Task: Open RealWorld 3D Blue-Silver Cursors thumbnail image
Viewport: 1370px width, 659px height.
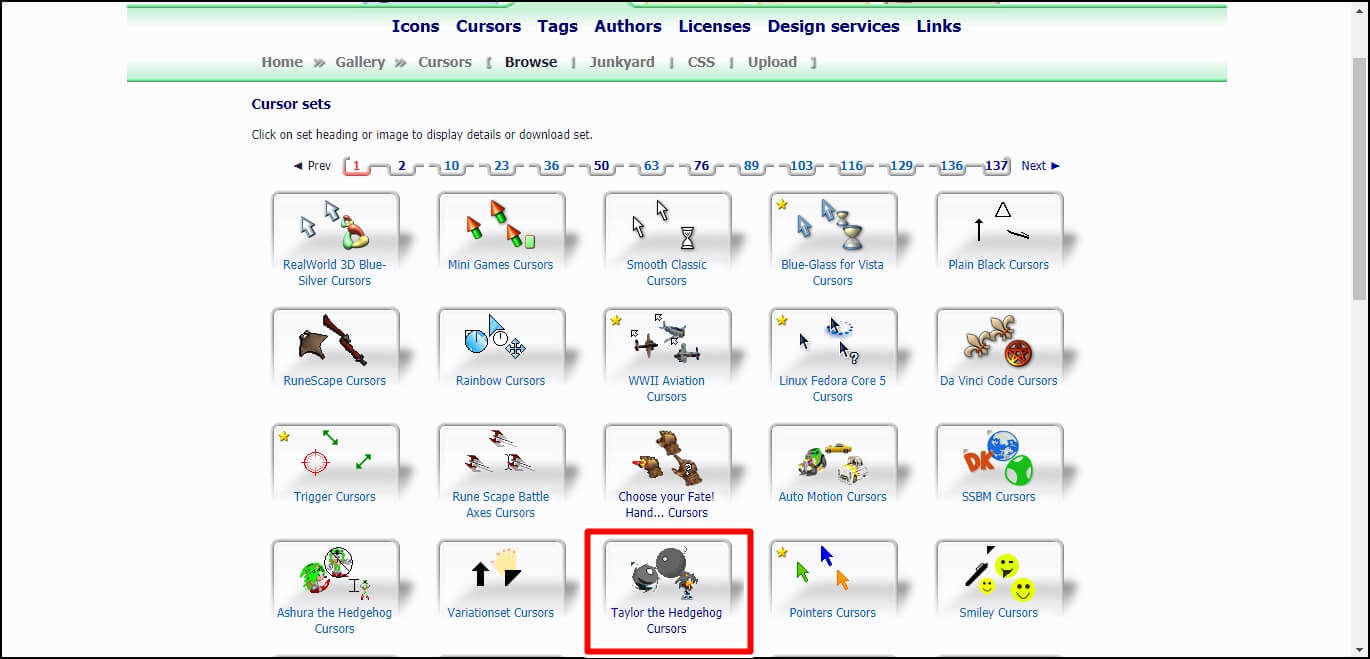Action: (x=335, y=224)
